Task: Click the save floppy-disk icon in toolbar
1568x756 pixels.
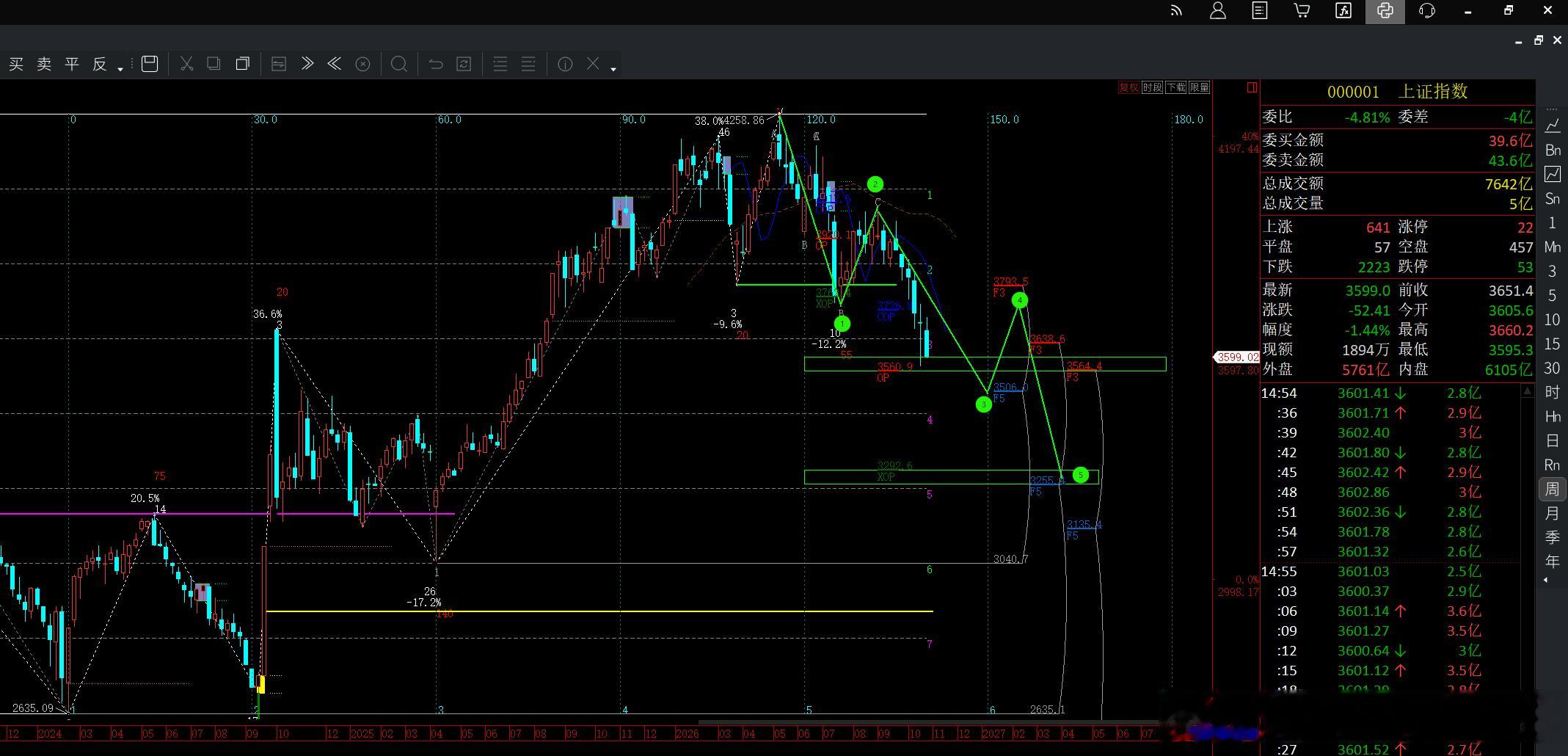Action: tap(150, 64)
